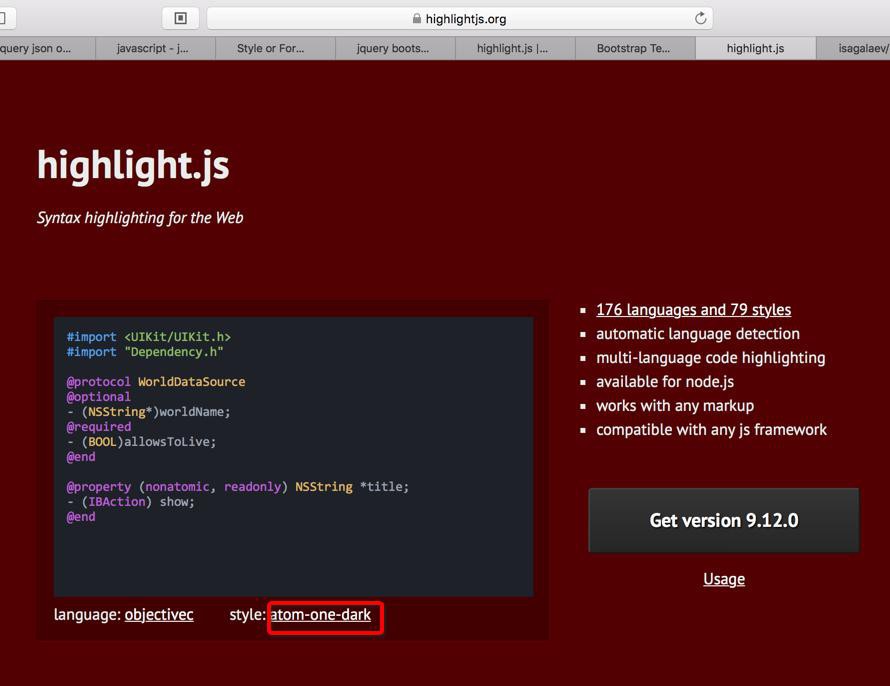890x686 pixels.
Task: Open the 'Style or For...' tab
Action: tap(275, 48)
